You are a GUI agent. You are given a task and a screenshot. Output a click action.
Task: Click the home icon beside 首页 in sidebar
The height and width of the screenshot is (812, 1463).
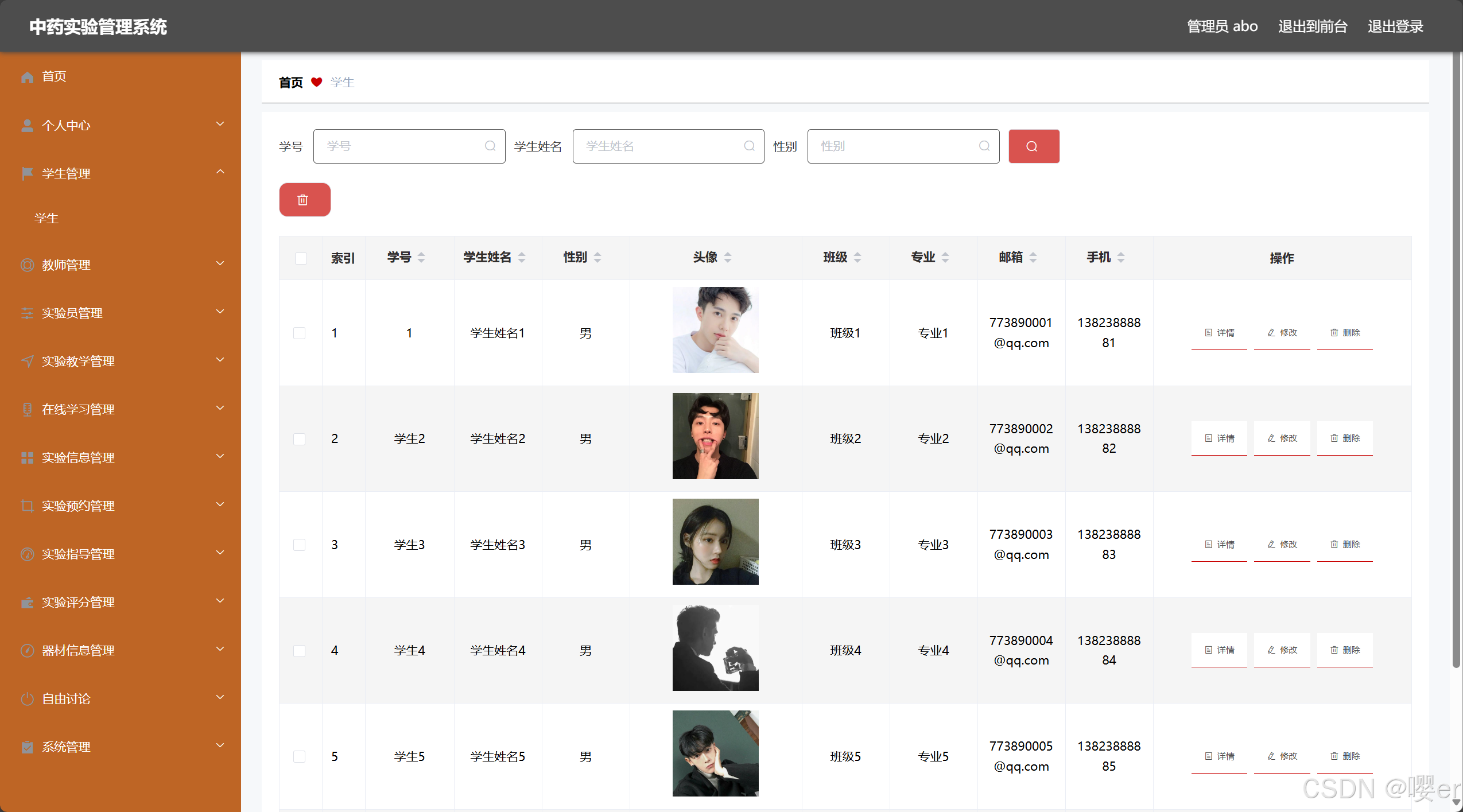[27, 77]
